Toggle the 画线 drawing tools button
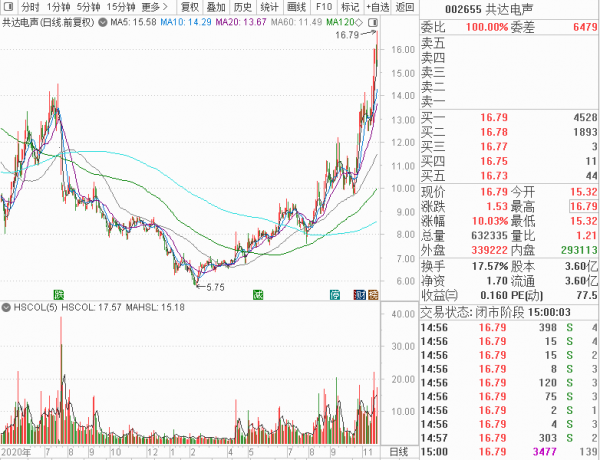 297,7
